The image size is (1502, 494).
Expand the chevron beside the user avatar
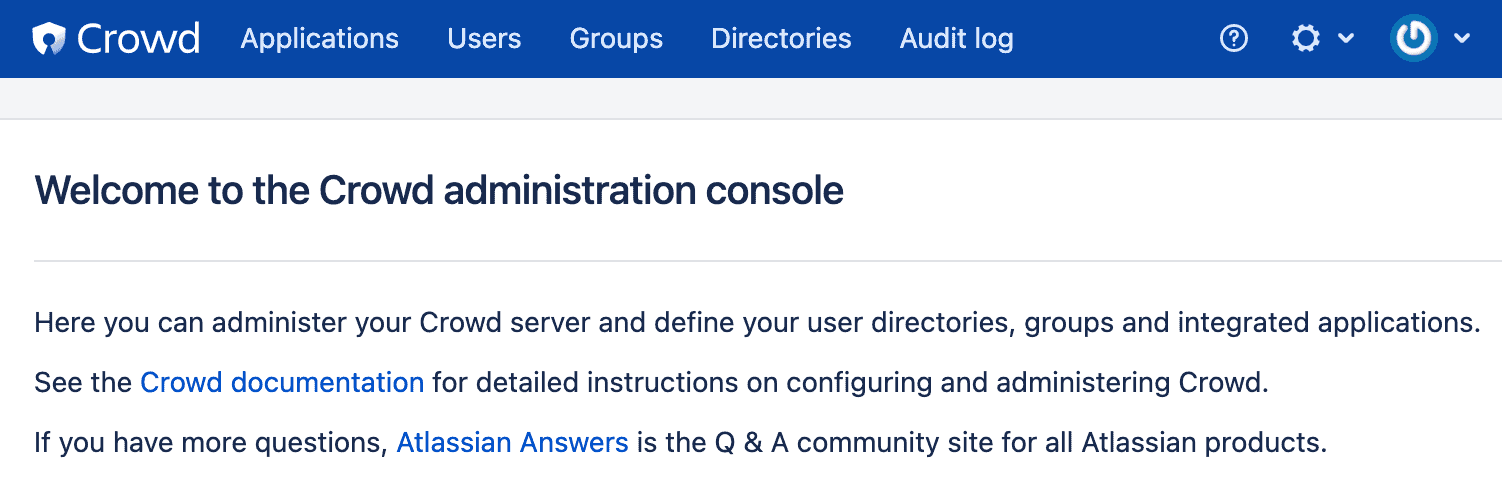click(1462, 39)
